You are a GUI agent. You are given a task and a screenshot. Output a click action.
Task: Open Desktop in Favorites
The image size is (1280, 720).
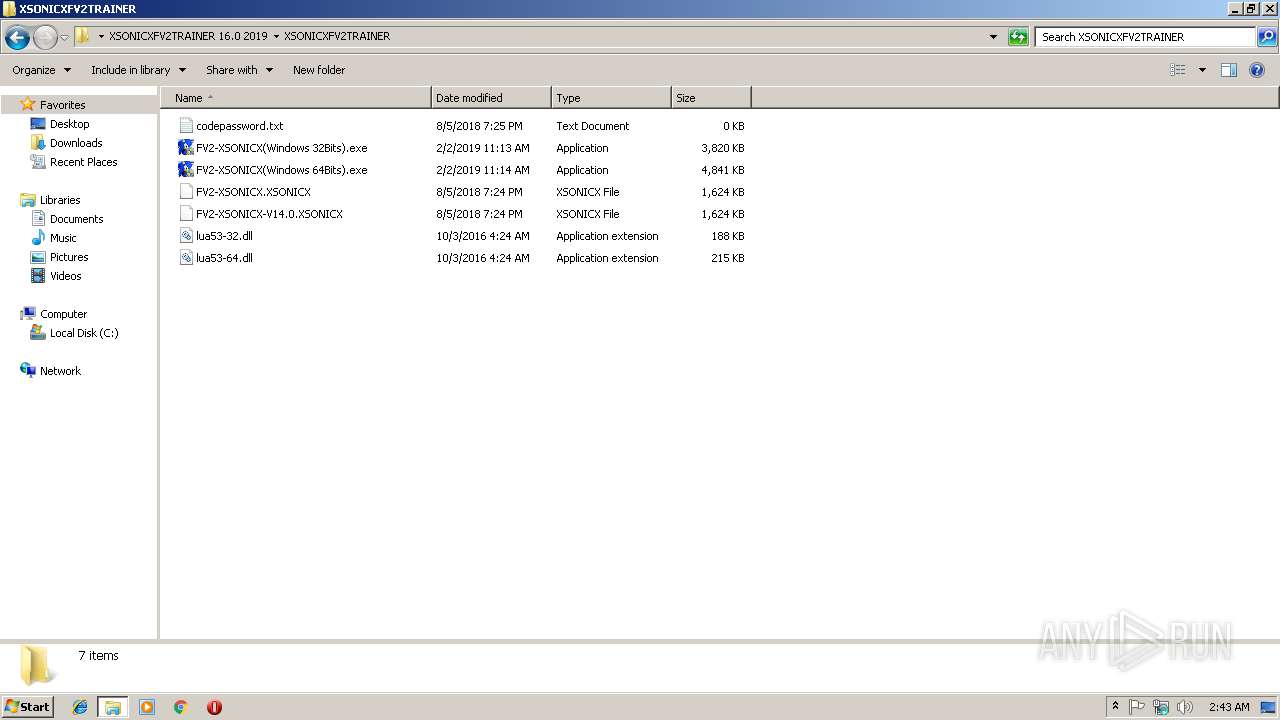(69, 124)
